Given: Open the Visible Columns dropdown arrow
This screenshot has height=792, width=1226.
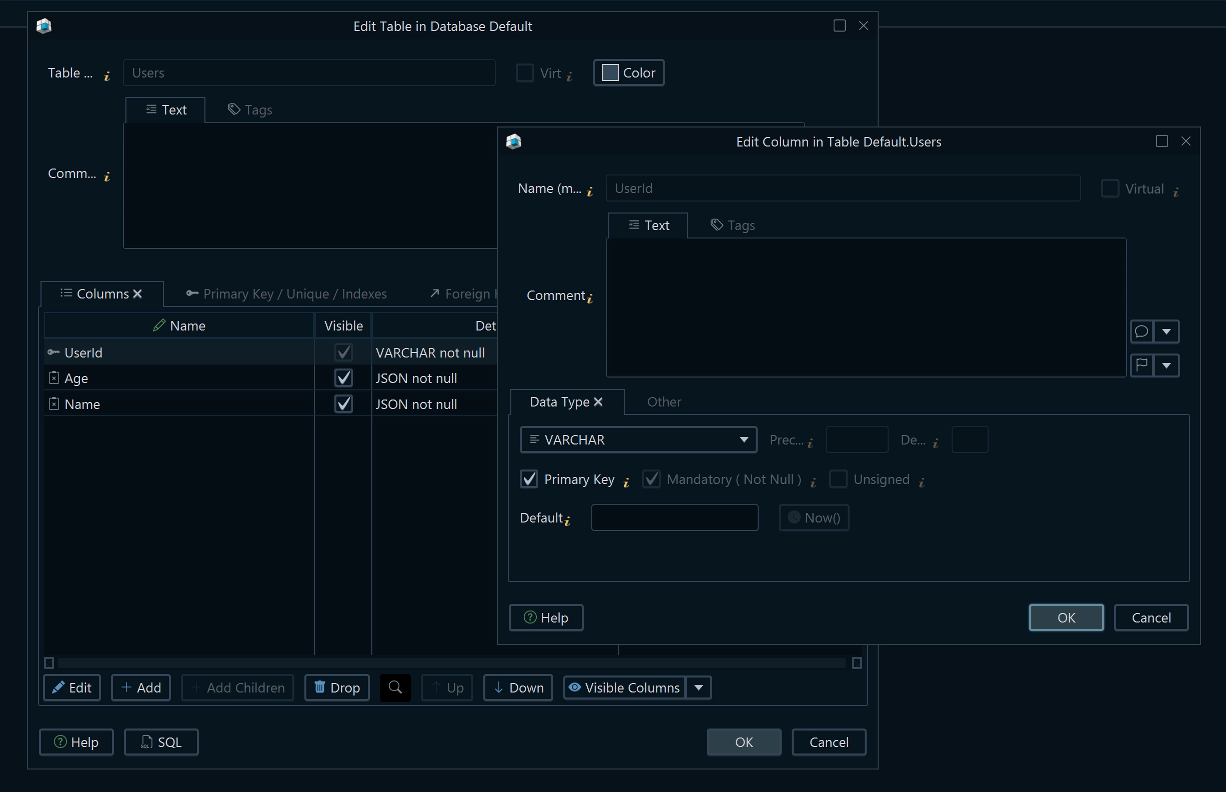Looking at the screenshot, I should (x=698, y=687).
